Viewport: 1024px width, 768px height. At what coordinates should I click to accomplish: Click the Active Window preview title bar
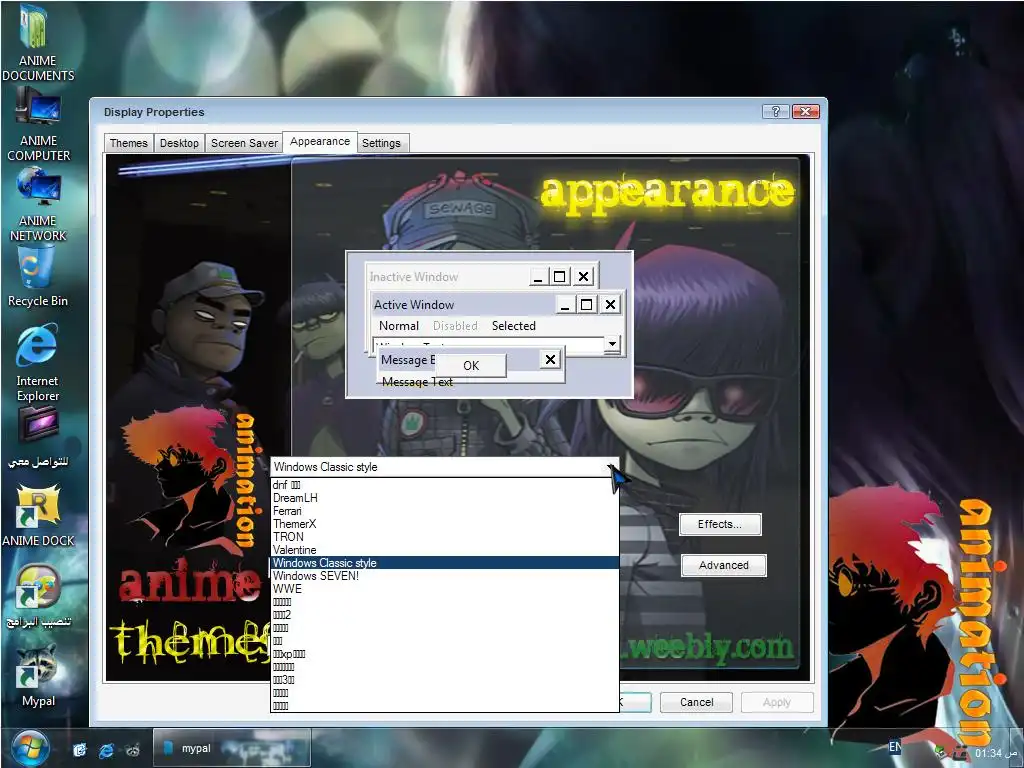[464, 304]
